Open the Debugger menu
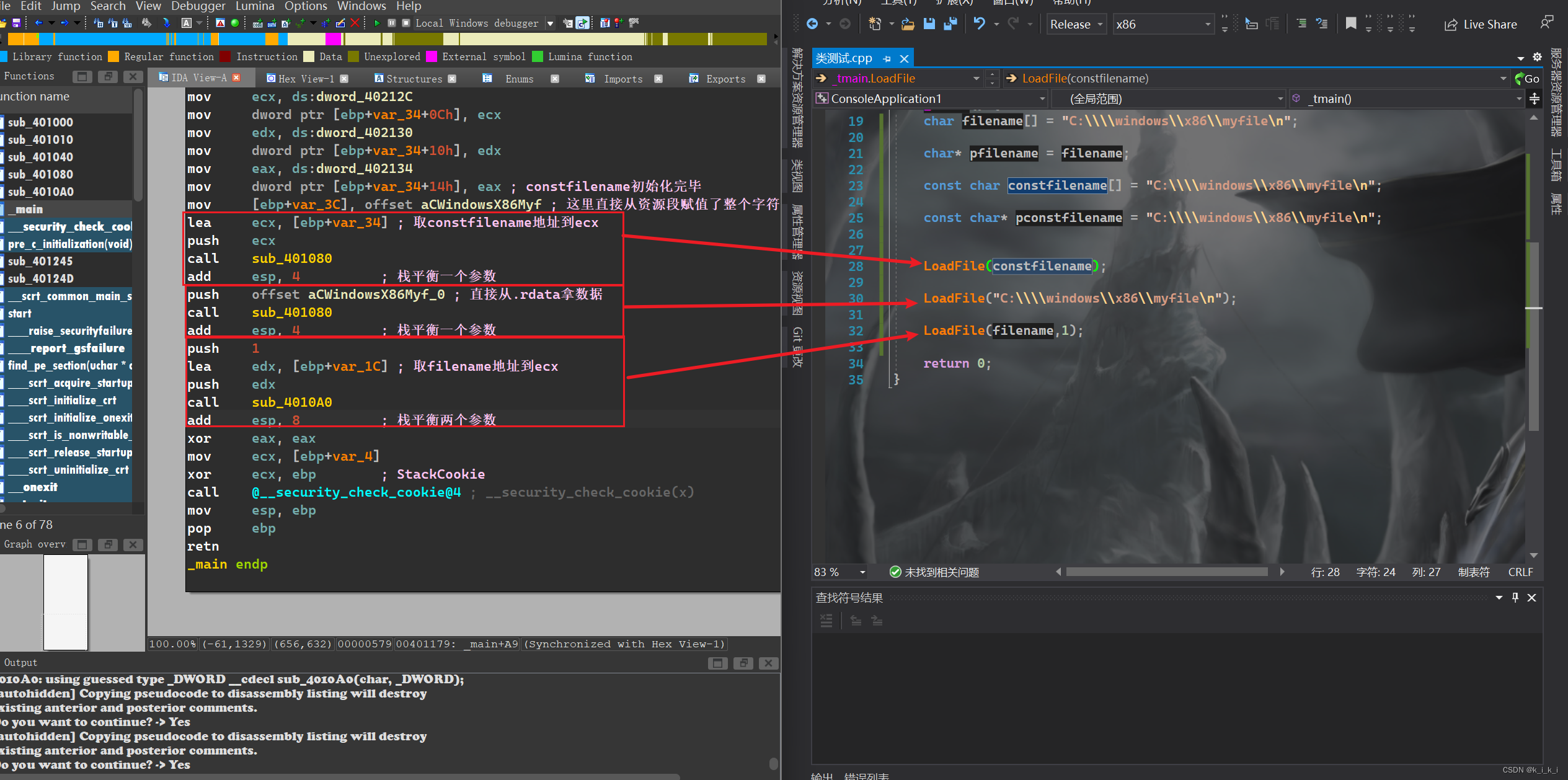The width and height of the screenshot is (1568, 780). click(x=196, y=8)
